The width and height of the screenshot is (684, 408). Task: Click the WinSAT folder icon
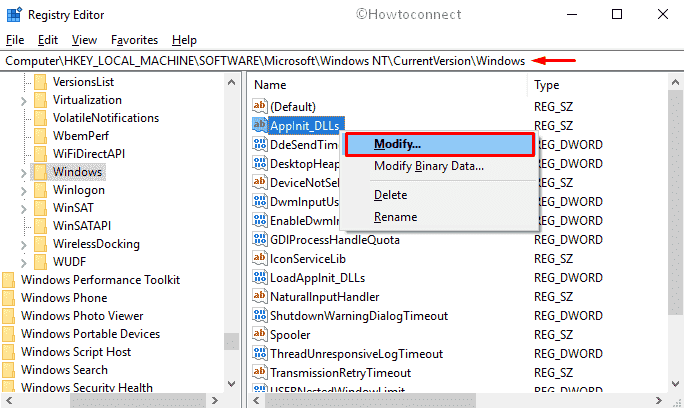click(40, 208)
